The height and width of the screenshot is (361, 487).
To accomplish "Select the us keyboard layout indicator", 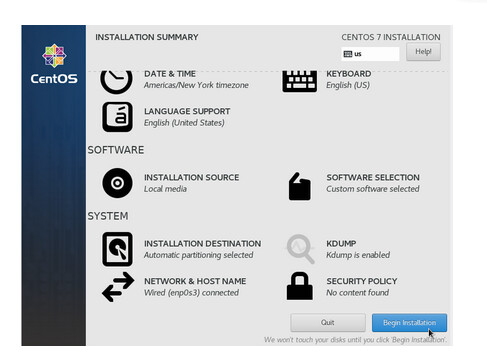I will coord(370,54).
